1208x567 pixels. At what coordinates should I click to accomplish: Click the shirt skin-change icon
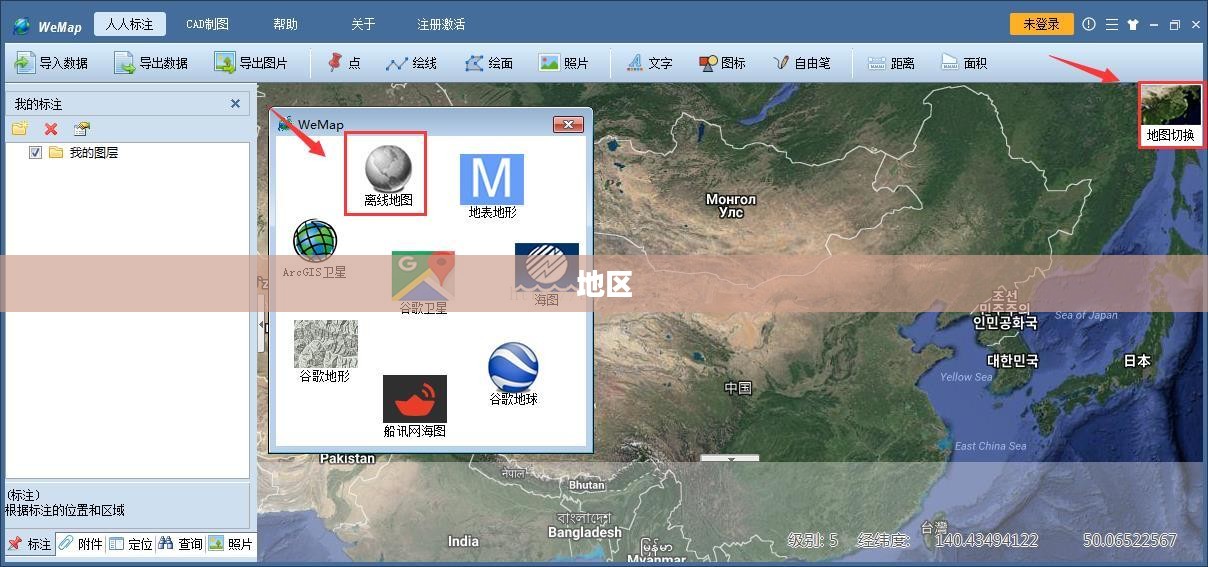coord(1133,25)
